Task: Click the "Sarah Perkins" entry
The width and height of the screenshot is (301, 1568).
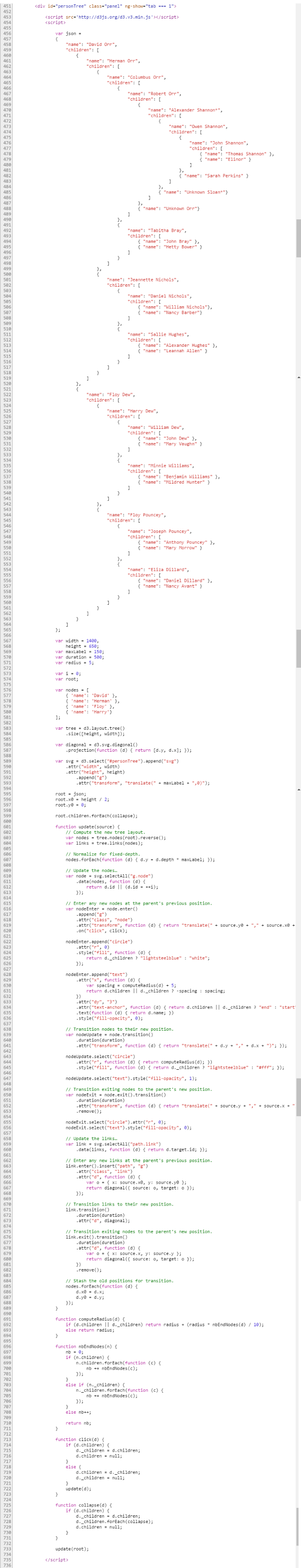Action: pyautogui.click(x=214, y=176)
